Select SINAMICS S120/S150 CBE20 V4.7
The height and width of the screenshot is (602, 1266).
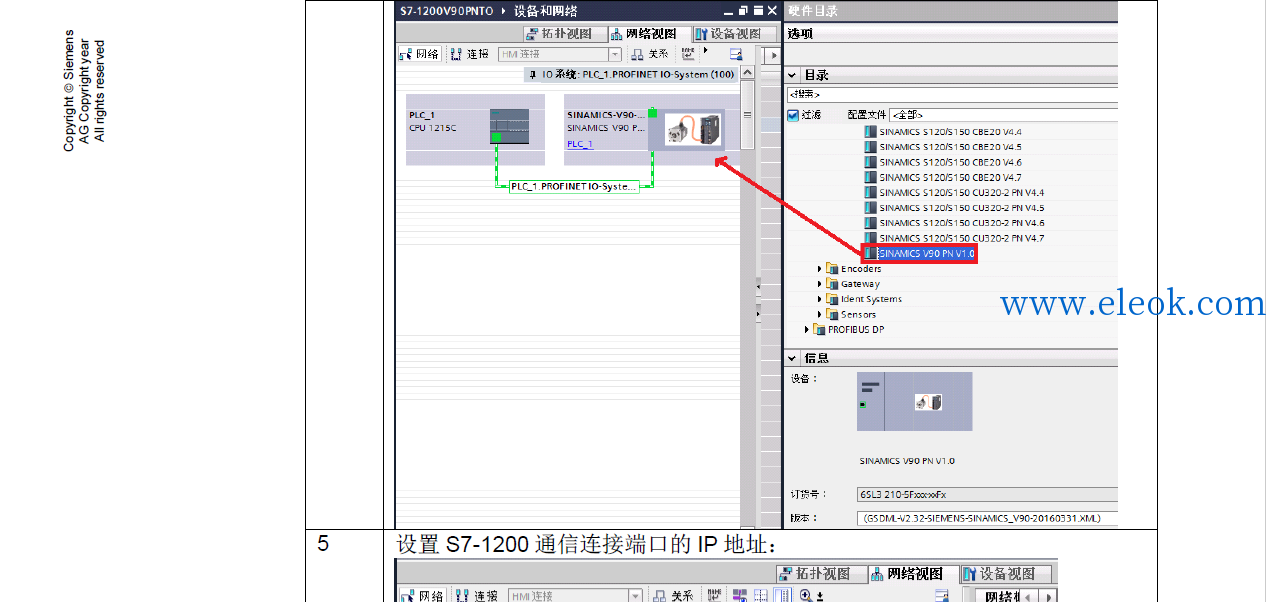pyautogui.click(x=943, y=177)
